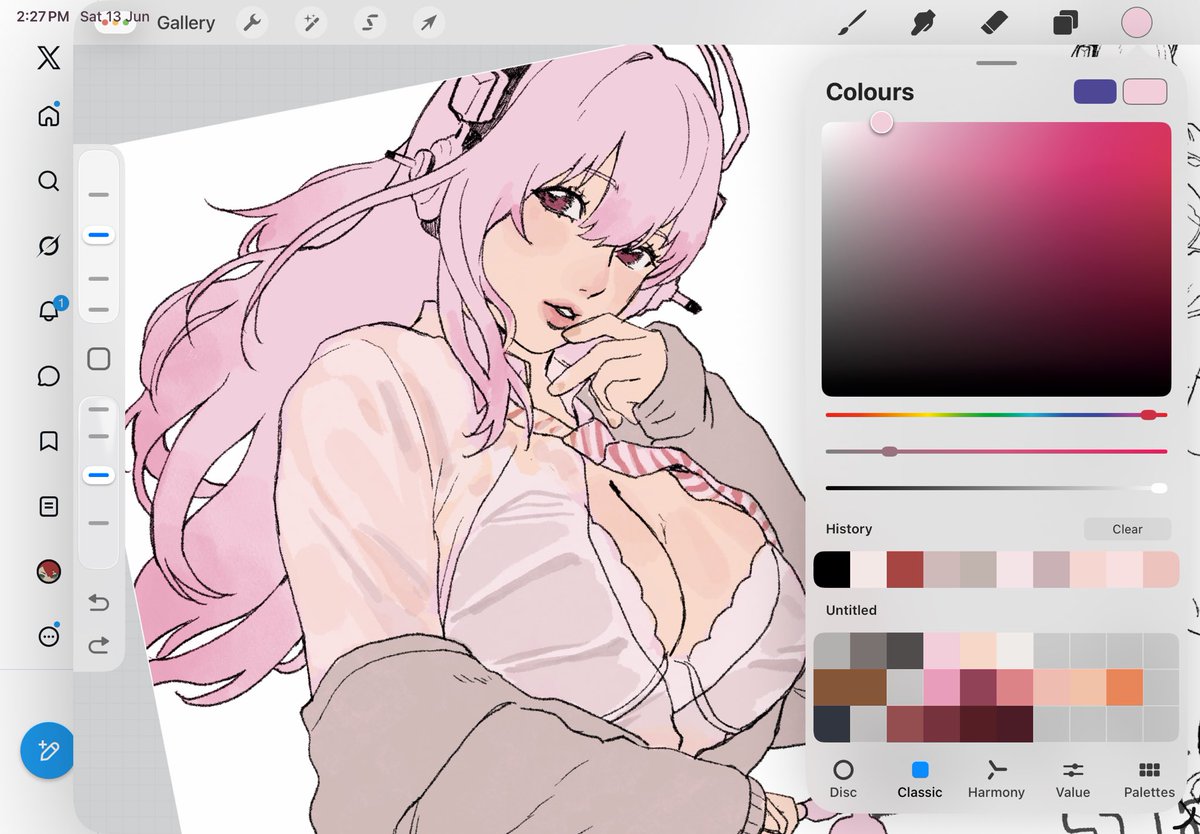Open X Messages
The width and height of the screenshot is (1200, 834).
point(48,376)
